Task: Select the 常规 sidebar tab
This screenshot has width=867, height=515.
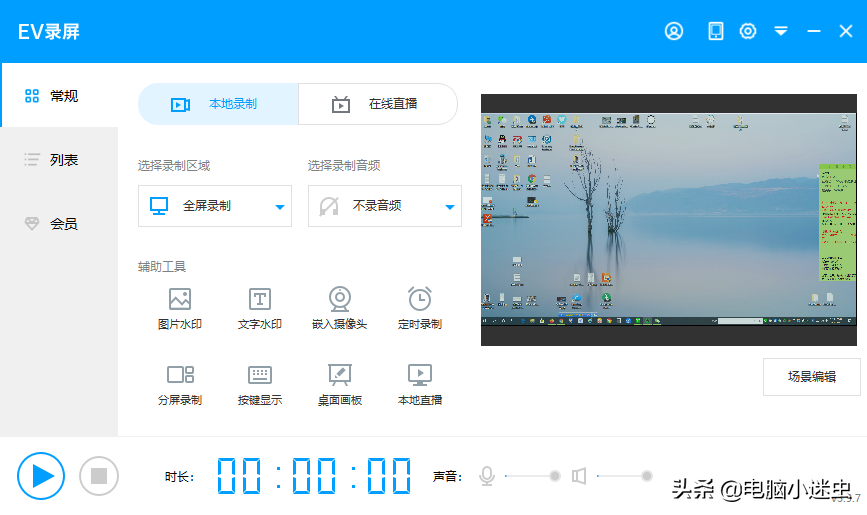Action: 59,96
